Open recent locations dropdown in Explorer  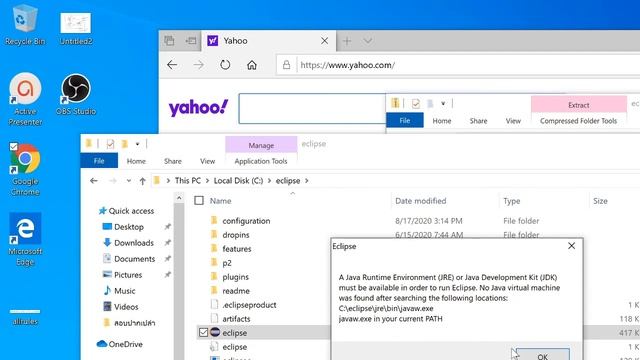pyautogui.click(x=129, y=180)
